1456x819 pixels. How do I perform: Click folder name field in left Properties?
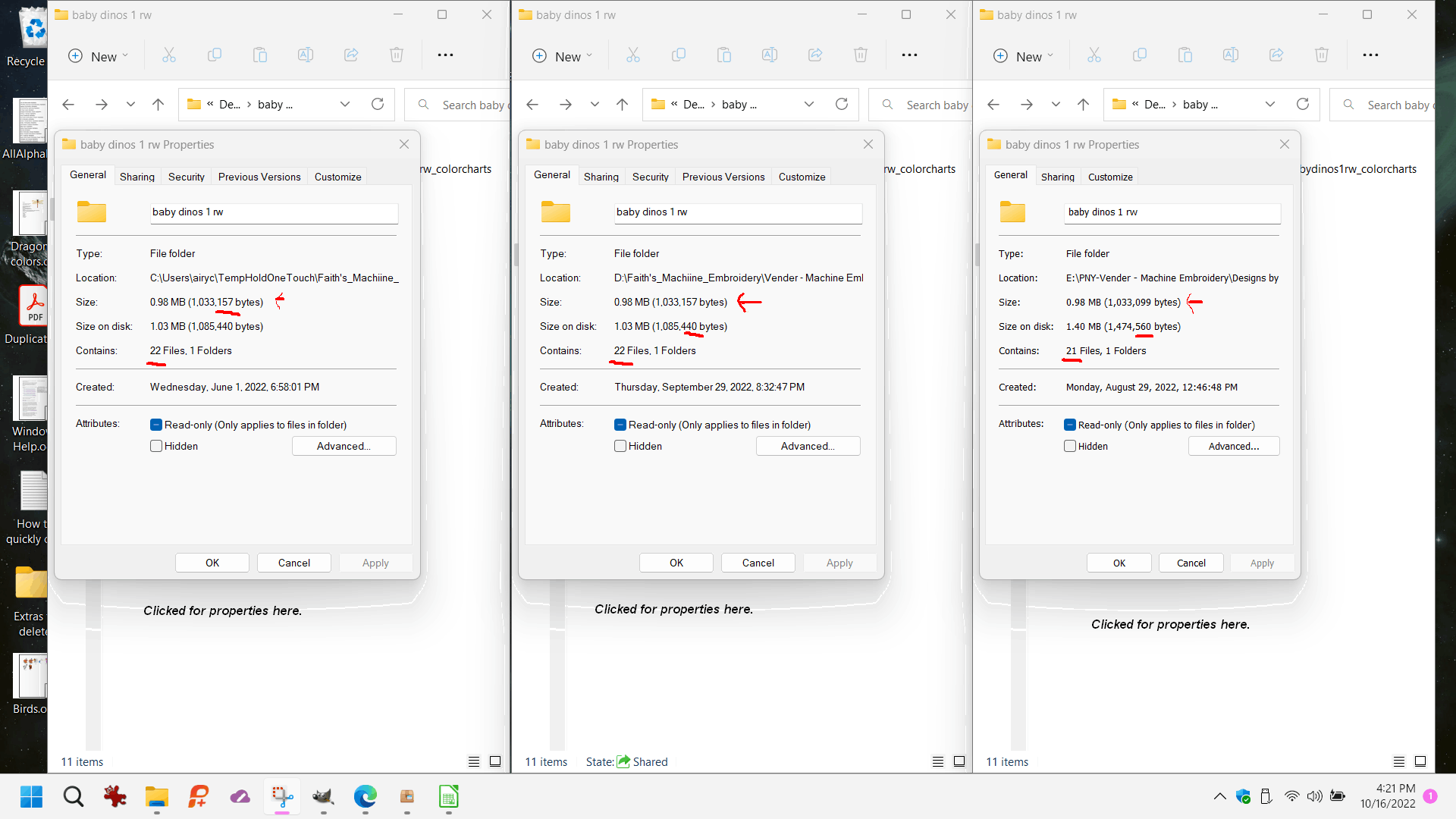pyautogui.click(x=274, y=212)
